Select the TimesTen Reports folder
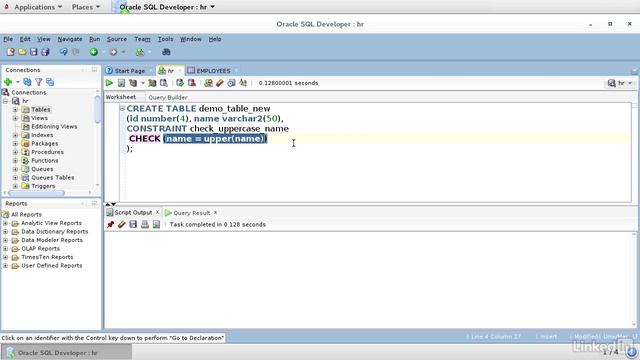Image resolution: width=640 pixels, height=360 pixels. point(47,257)
